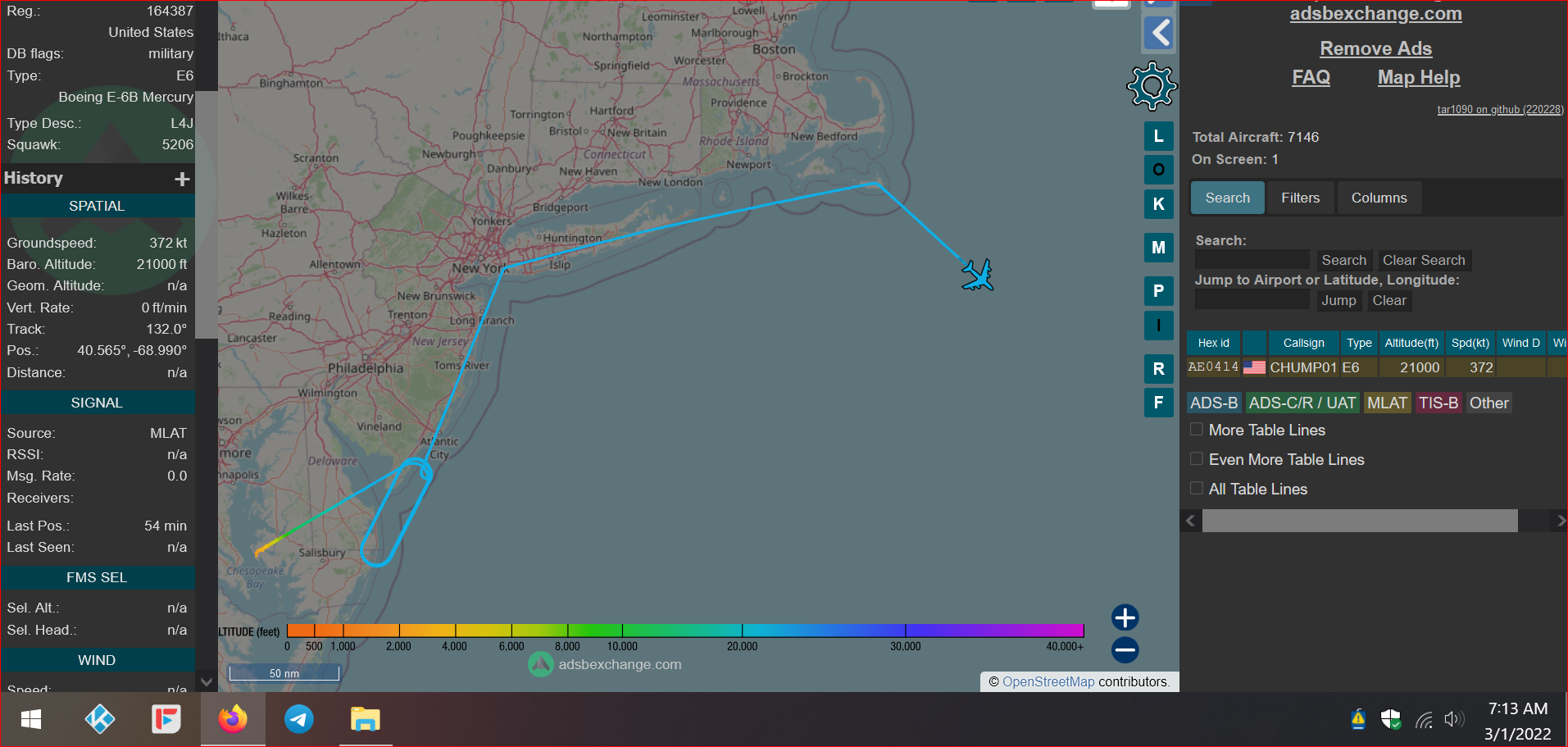Viewport: 1568px width, 747px height.
Task: Enable Even More Table Lines checkbox
Action: [1197, 458]
